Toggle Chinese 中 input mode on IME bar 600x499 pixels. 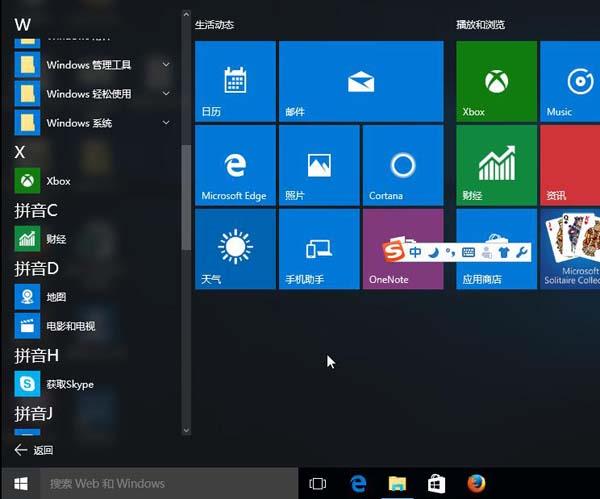(416, 252)
